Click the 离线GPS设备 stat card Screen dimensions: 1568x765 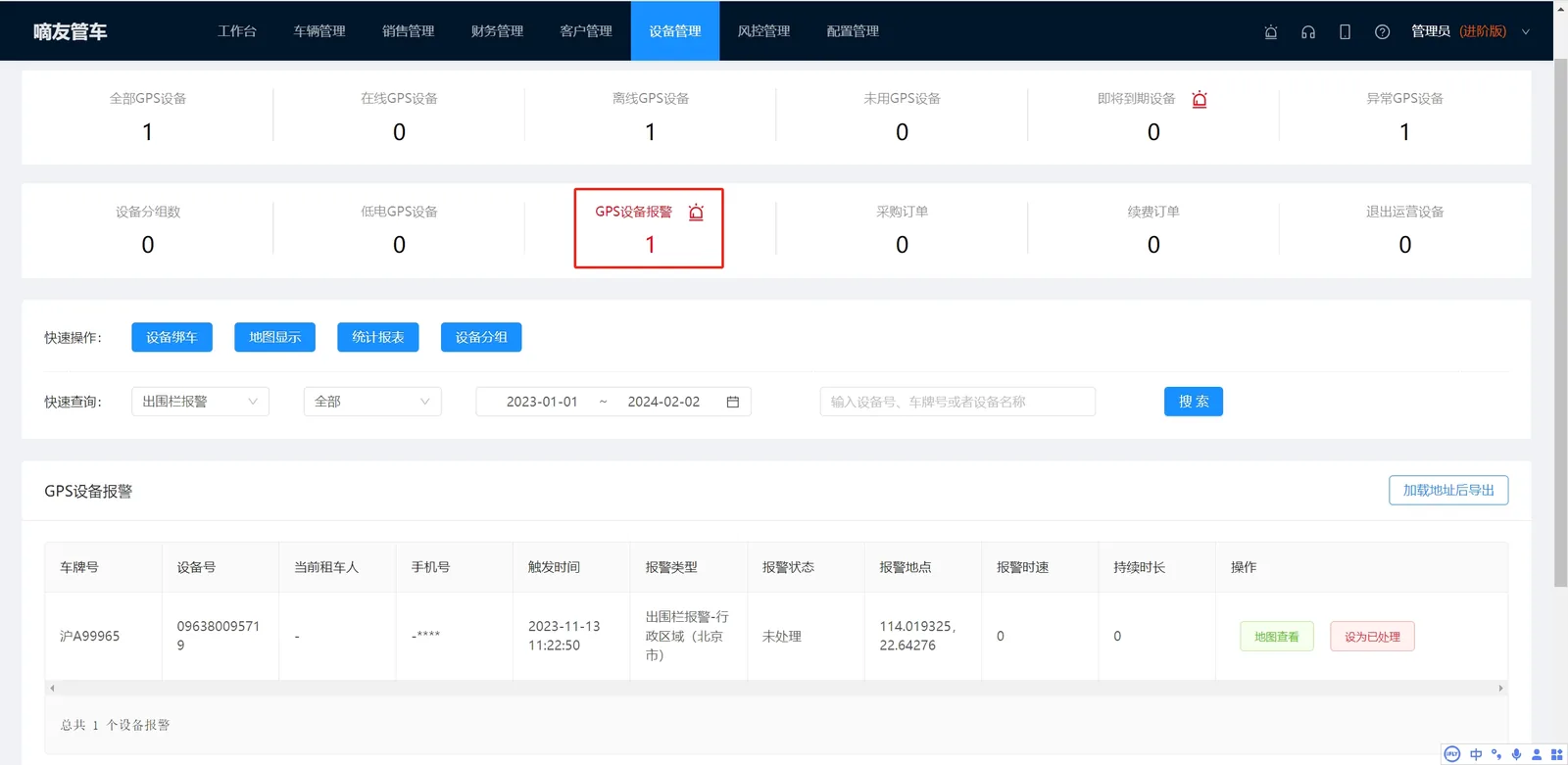651,117
